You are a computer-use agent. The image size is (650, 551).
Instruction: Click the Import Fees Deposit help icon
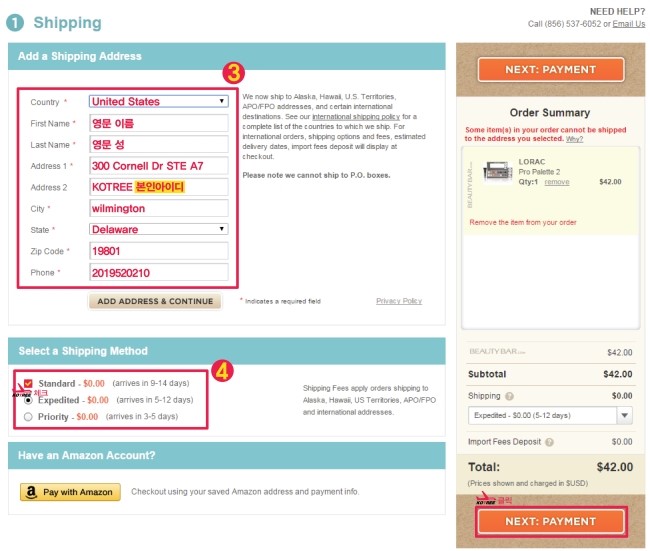[549, 442]
